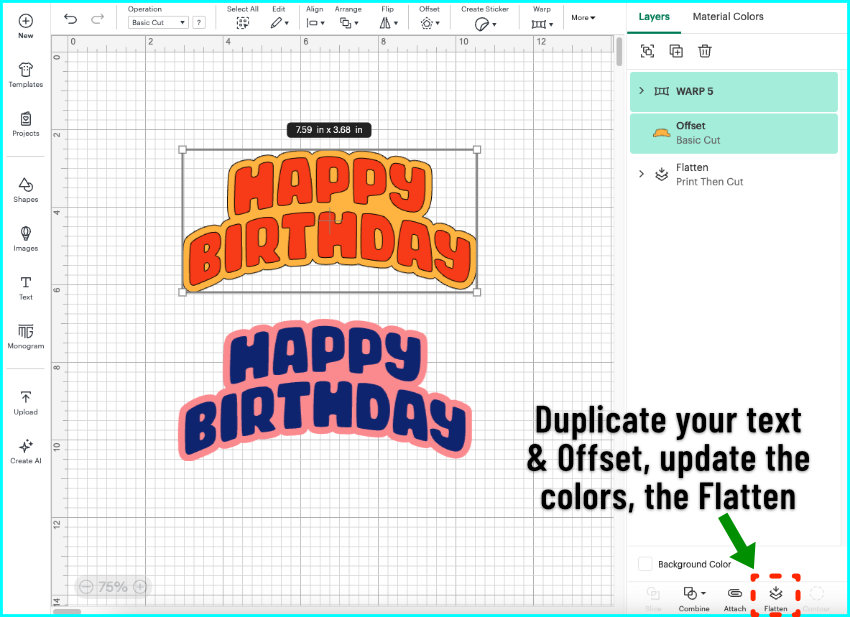Open the Offset tool dropdown

(x=429, y=23)
